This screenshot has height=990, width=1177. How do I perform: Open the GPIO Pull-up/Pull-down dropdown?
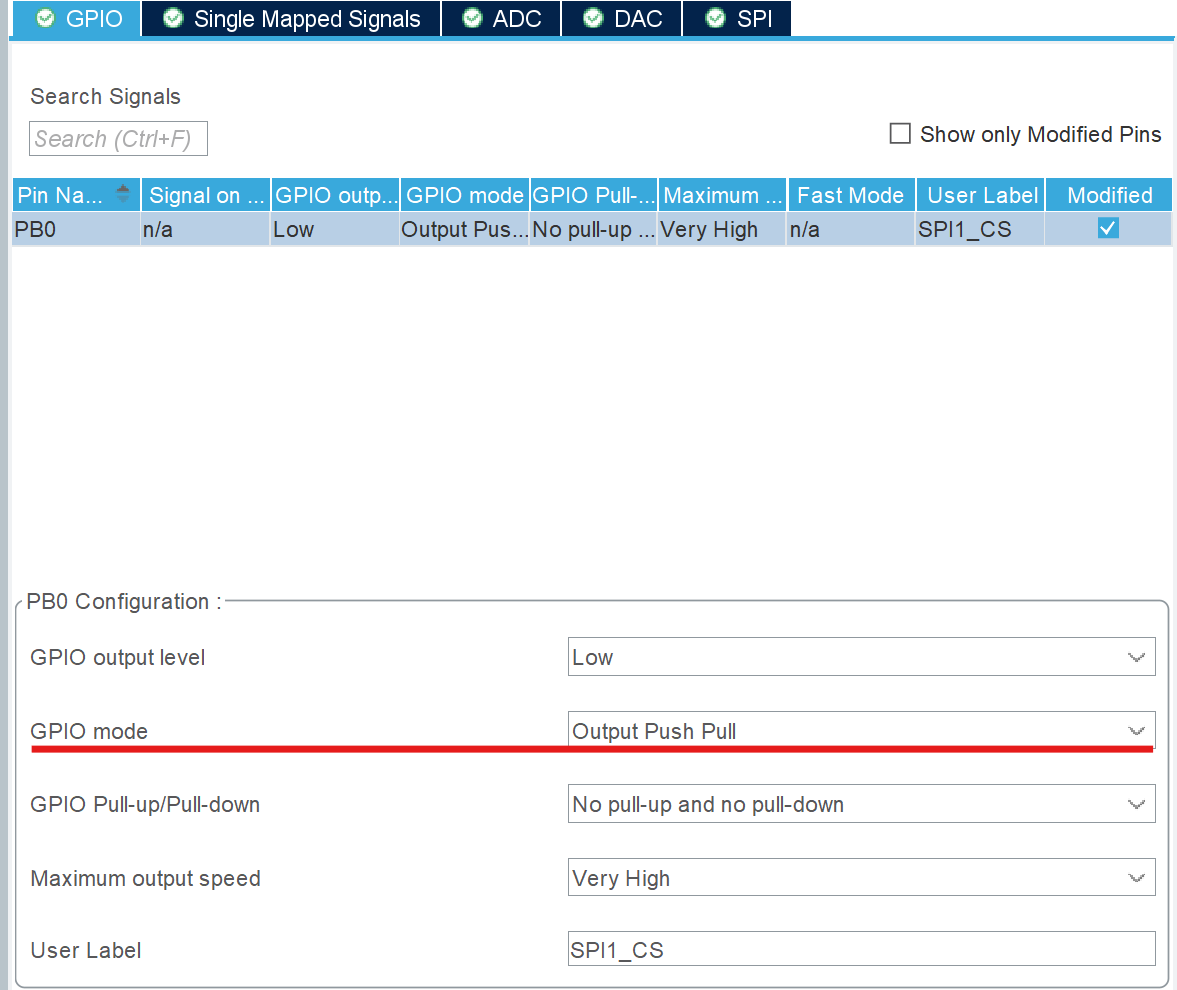861,804
